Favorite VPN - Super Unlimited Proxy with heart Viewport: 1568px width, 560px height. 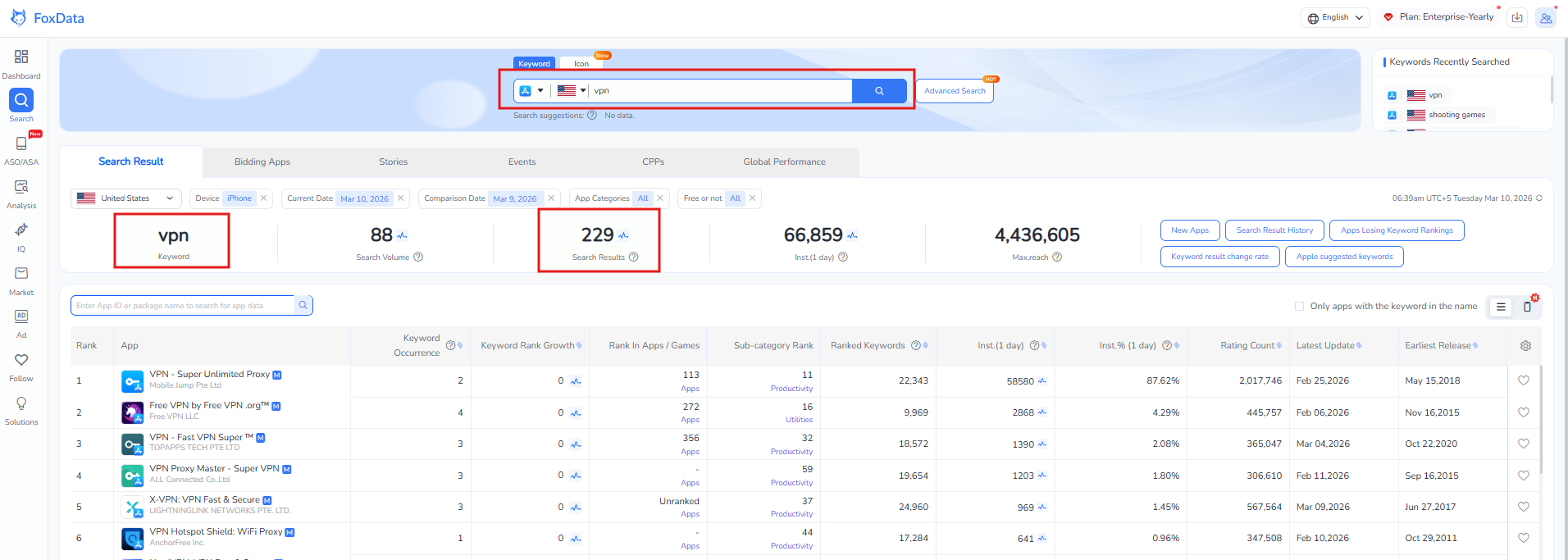[x=1523, y=380]
